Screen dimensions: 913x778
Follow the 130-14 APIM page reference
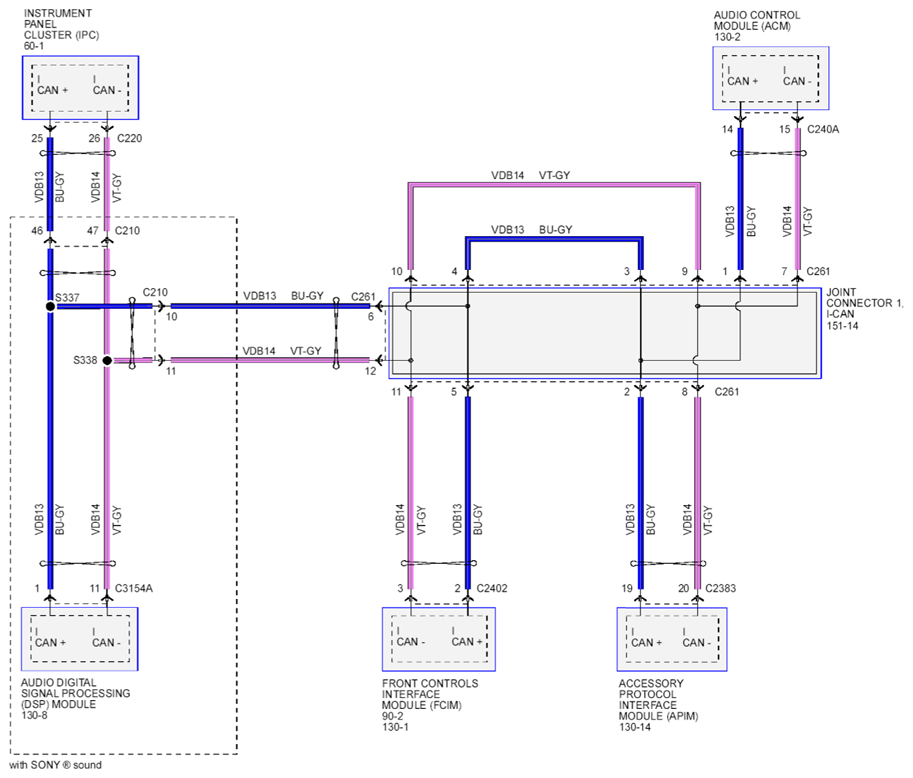pyautogui.click(x=635, y=727)
